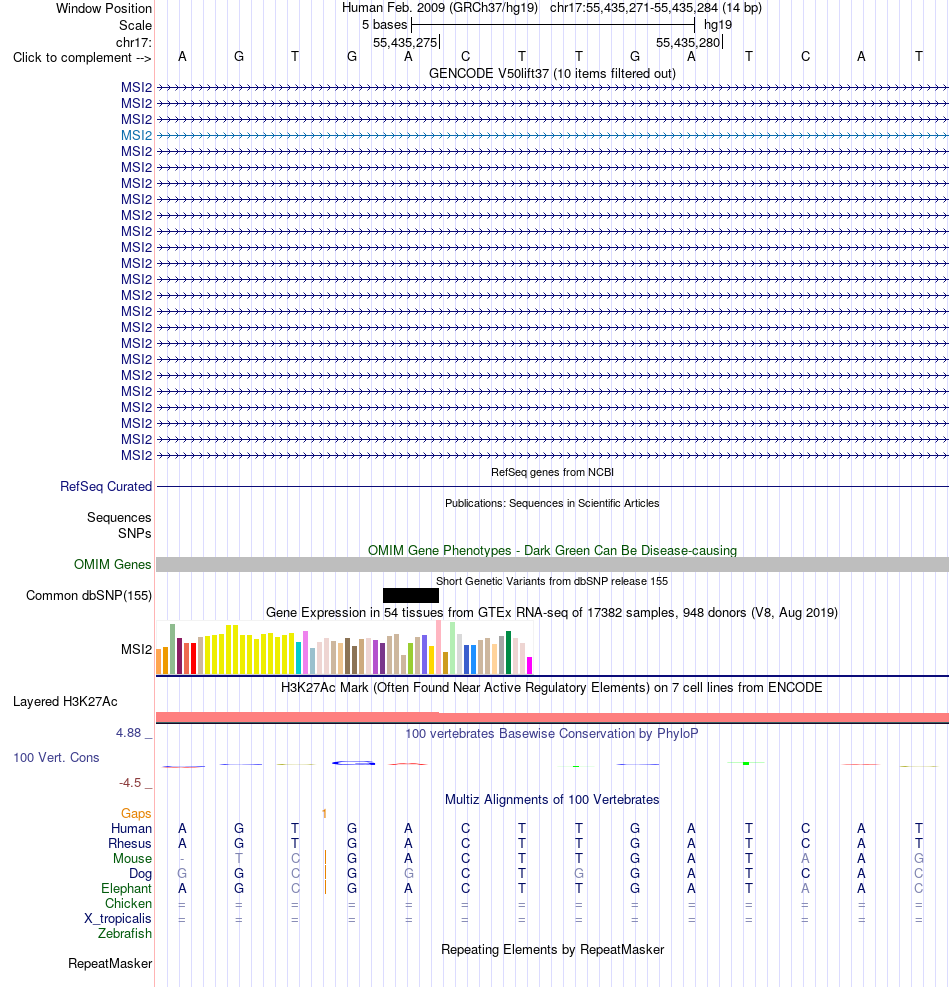Click the dark green GTEx expression bar
Image resolution: width=950 pixels, height=987 pixels.
(509, 653)
